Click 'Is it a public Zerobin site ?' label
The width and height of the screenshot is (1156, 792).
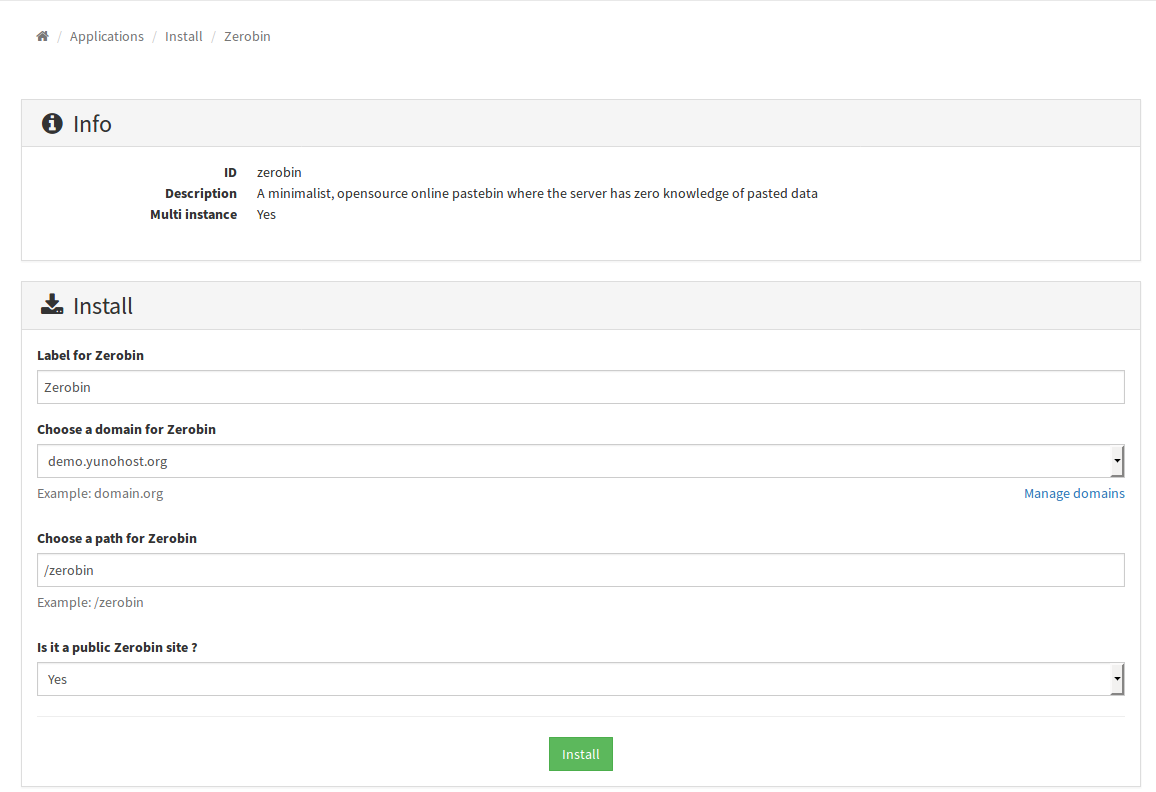tap(117, 647)
